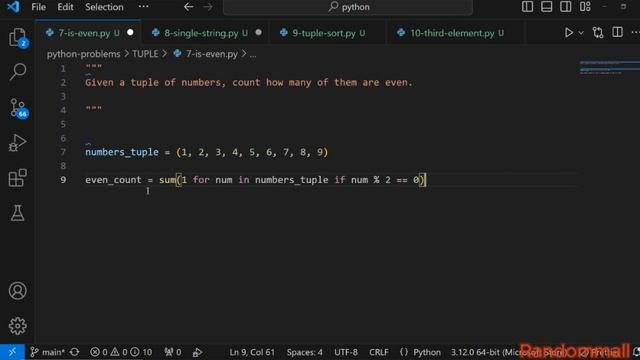640x360 pixels.
Task: Open more editor actions at top right
Action: (635, 33)
